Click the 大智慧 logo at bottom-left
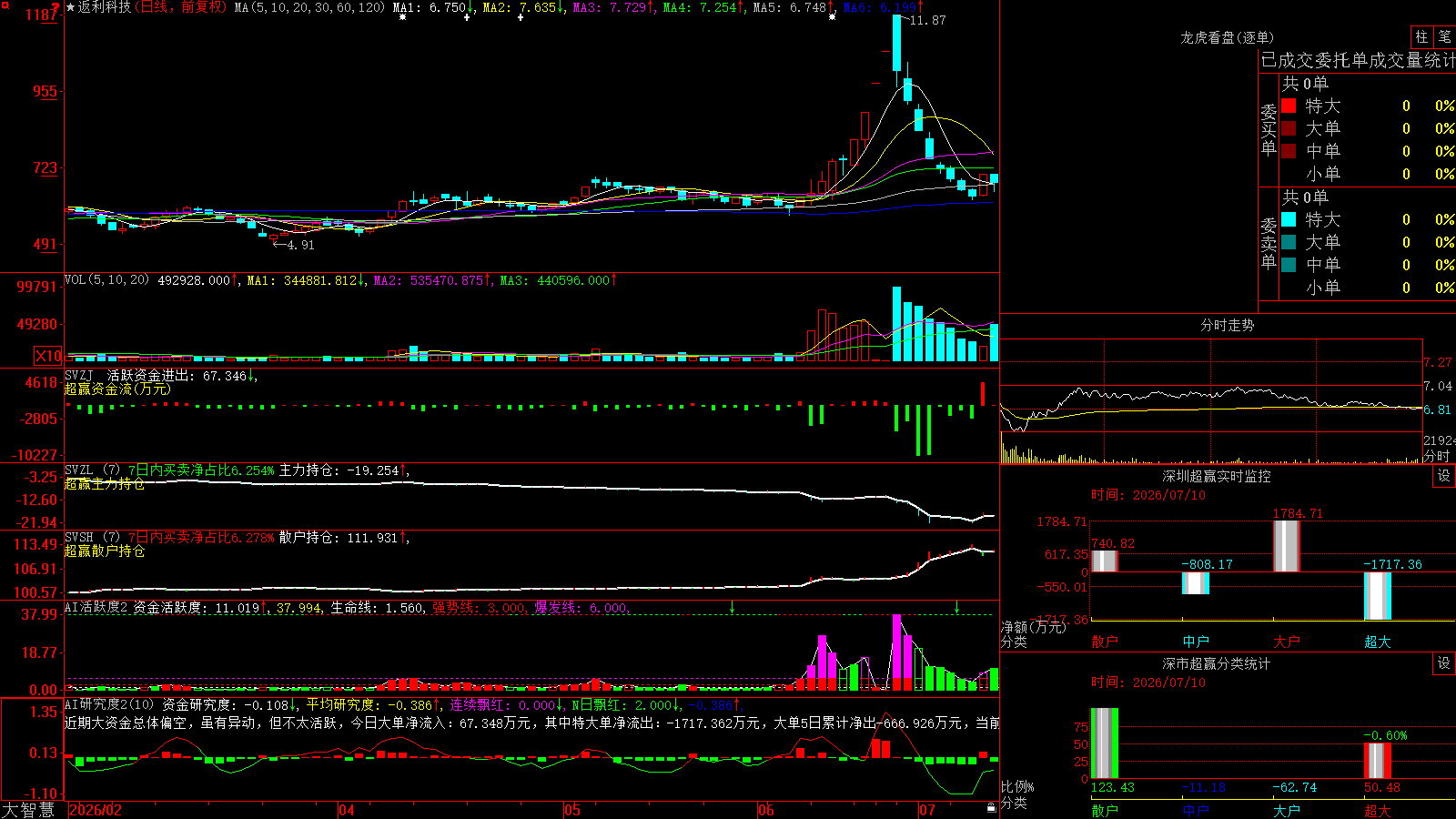The height and width of the screenshot is (819, 1456). 28,809
